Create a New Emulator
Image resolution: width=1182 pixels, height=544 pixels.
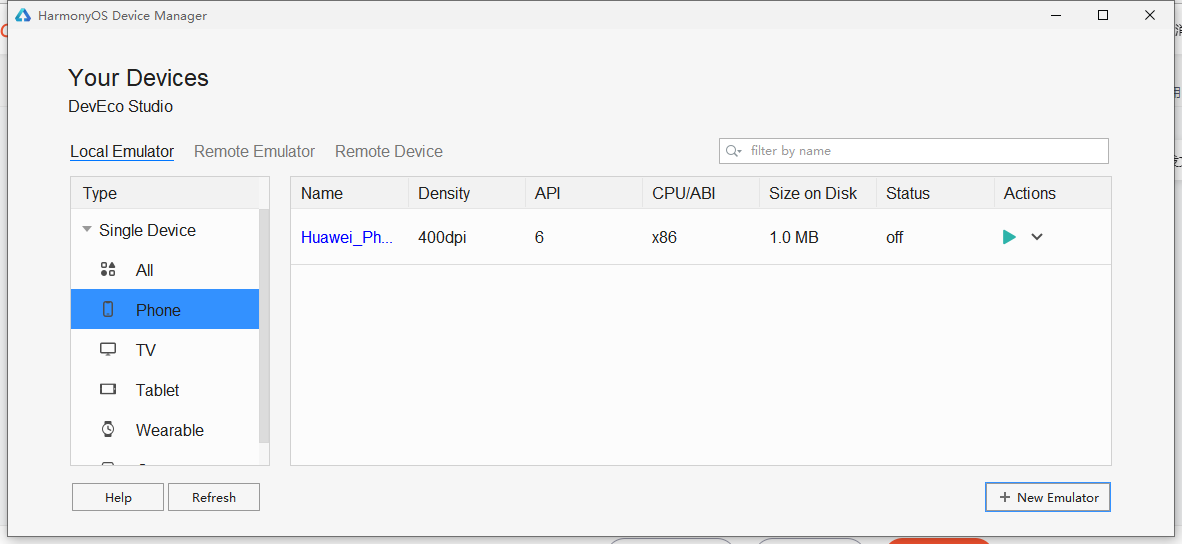1048,497
